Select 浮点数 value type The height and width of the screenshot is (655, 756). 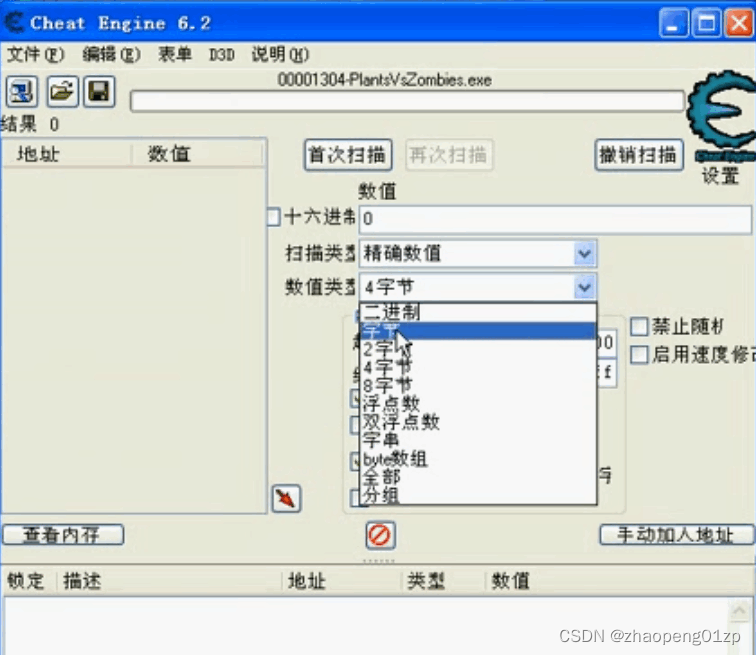click(478, 404)
